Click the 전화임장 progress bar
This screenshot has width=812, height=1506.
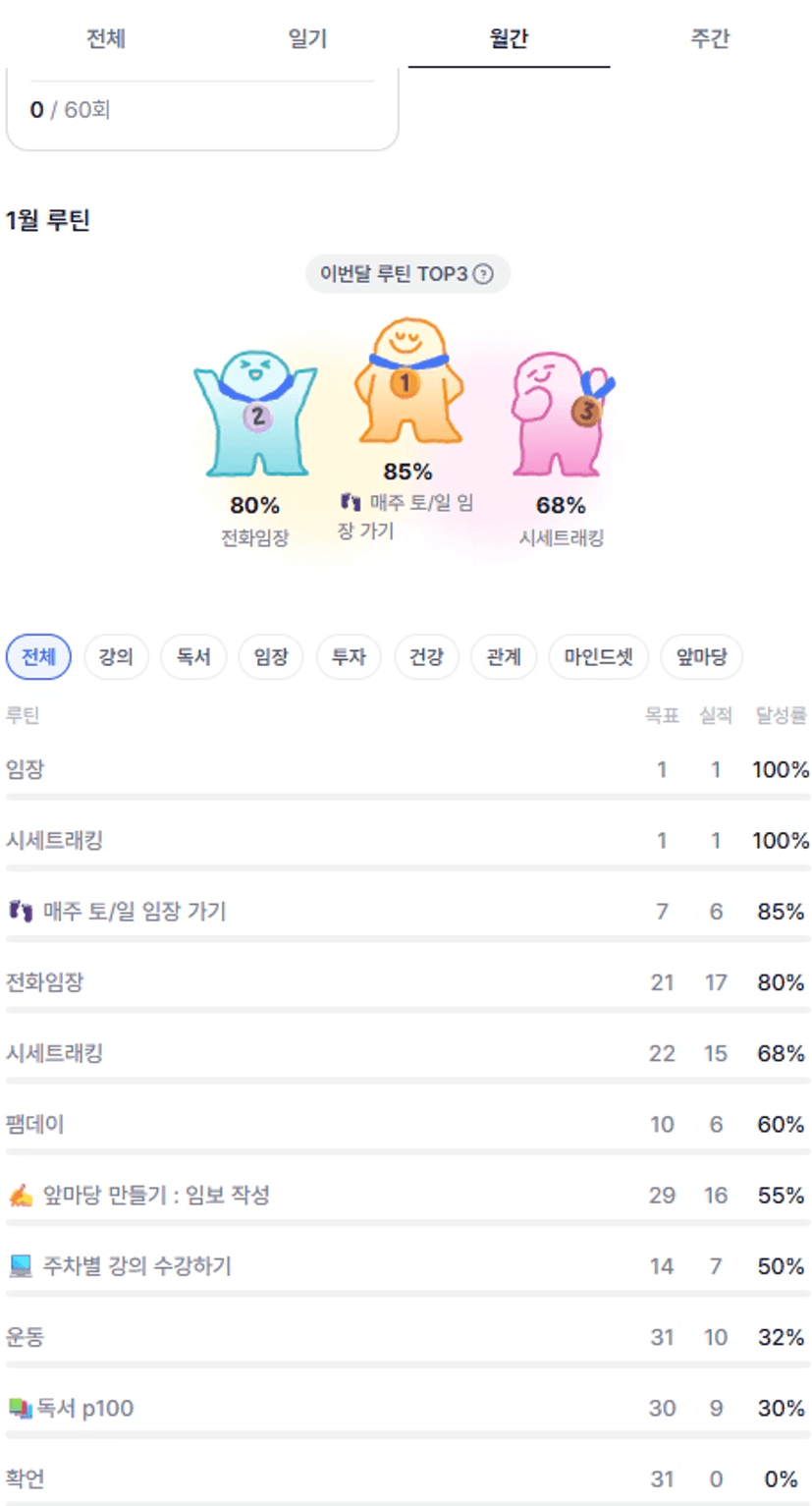[406, 1009]
